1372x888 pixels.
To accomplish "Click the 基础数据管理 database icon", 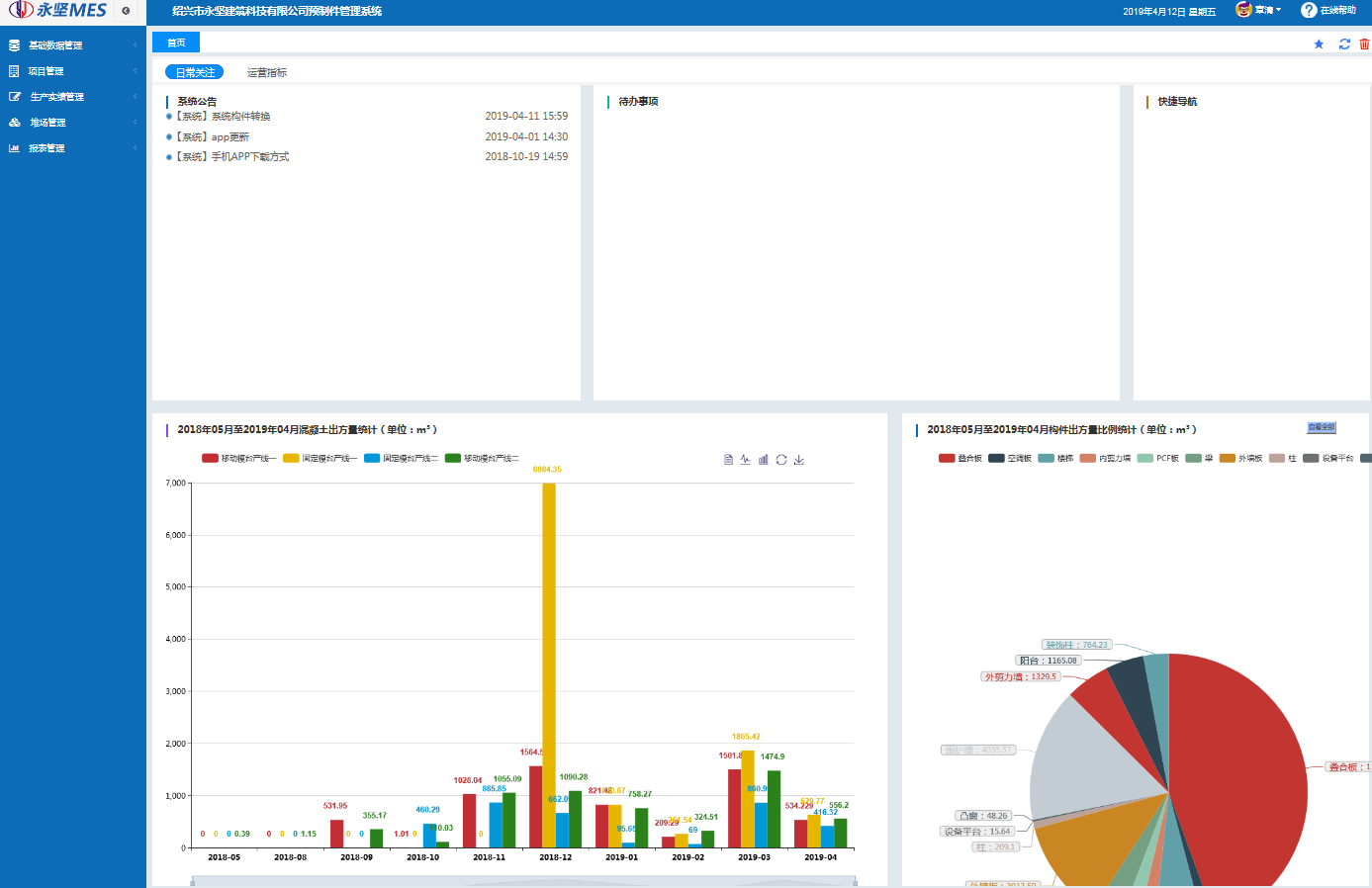I will tap(14, 45).
